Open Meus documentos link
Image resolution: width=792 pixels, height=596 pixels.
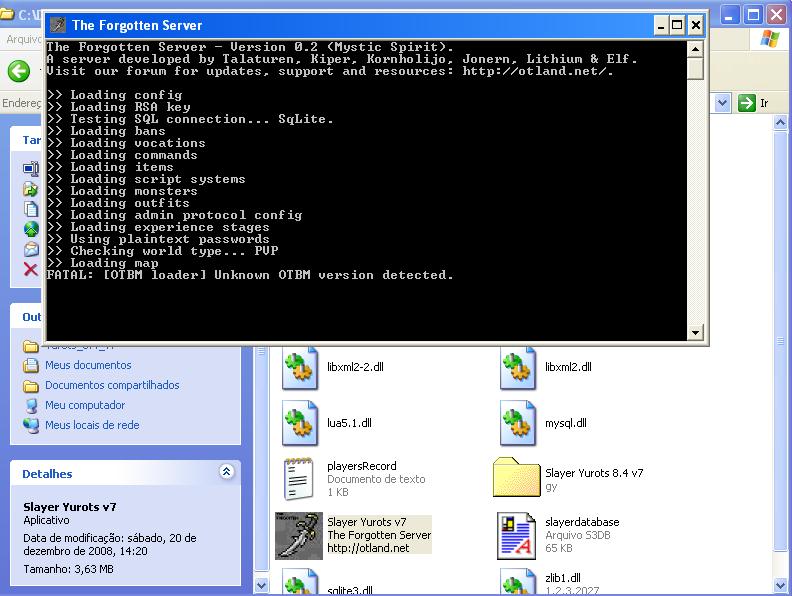pyautogui.click(x=88, y=365)
